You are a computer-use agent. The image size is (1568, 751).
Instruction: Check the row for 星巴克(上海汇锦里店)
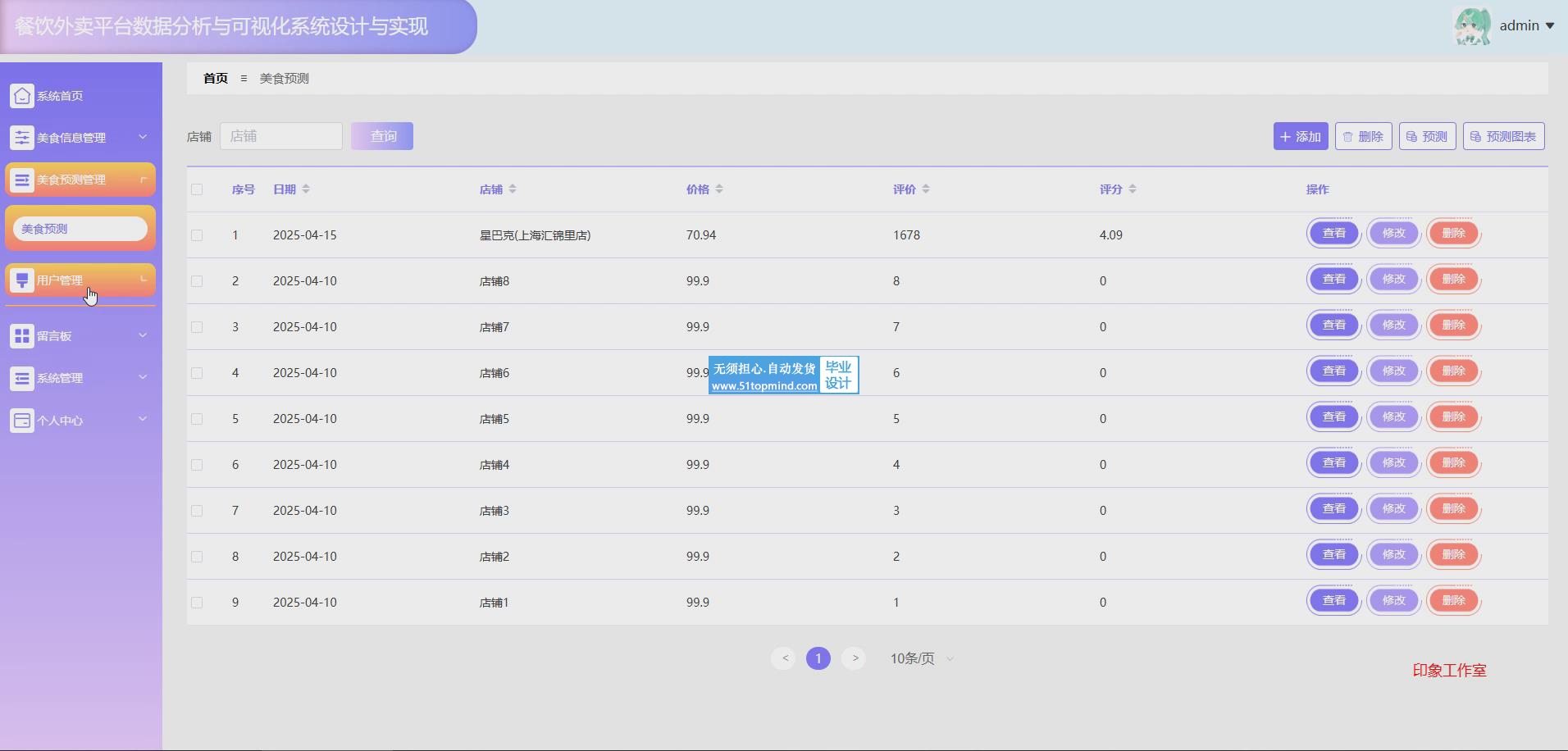tap(197, 235)
